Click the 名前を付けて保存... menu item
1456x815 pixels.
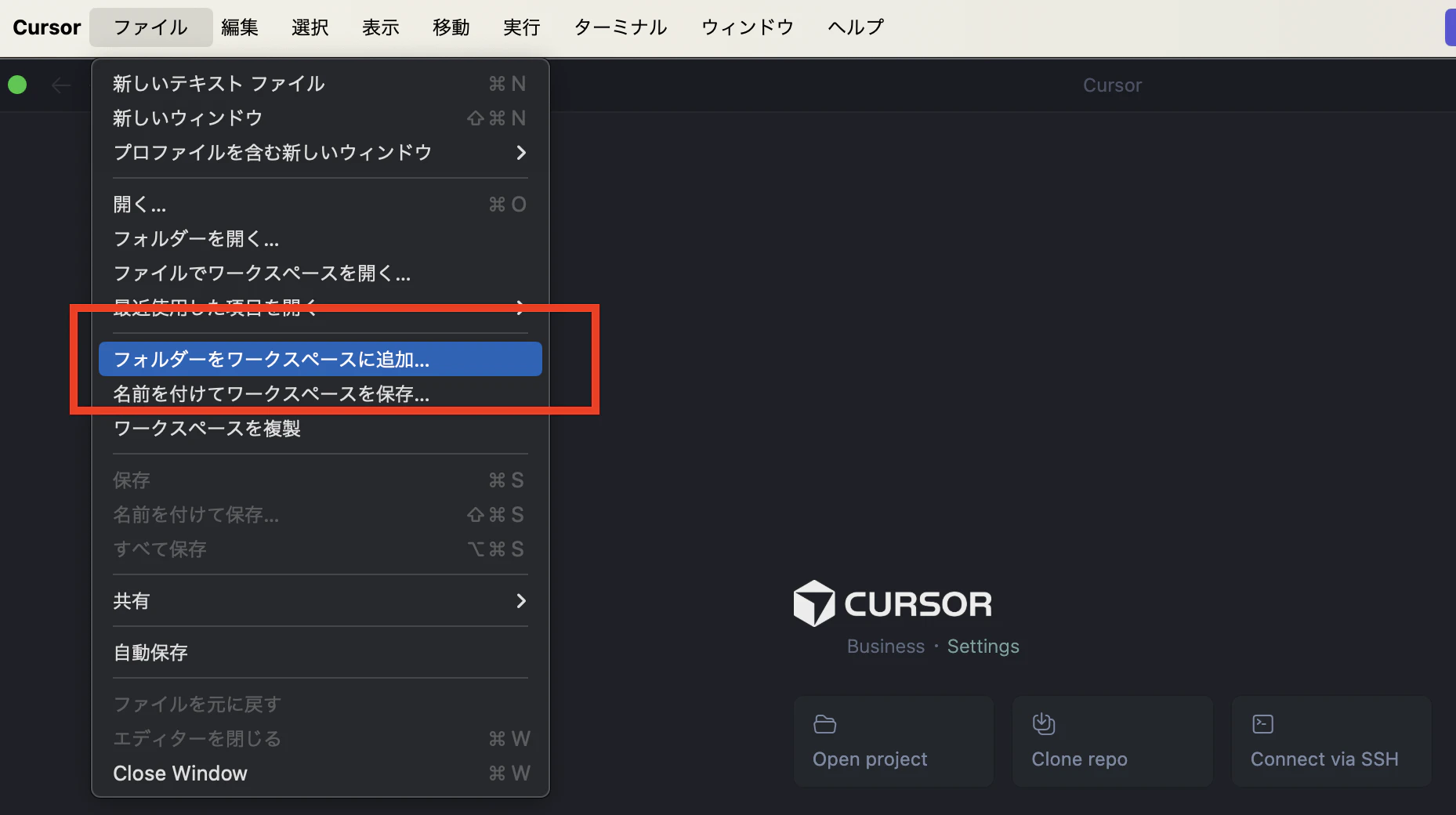pyautogui.click(x=321, y=515)
